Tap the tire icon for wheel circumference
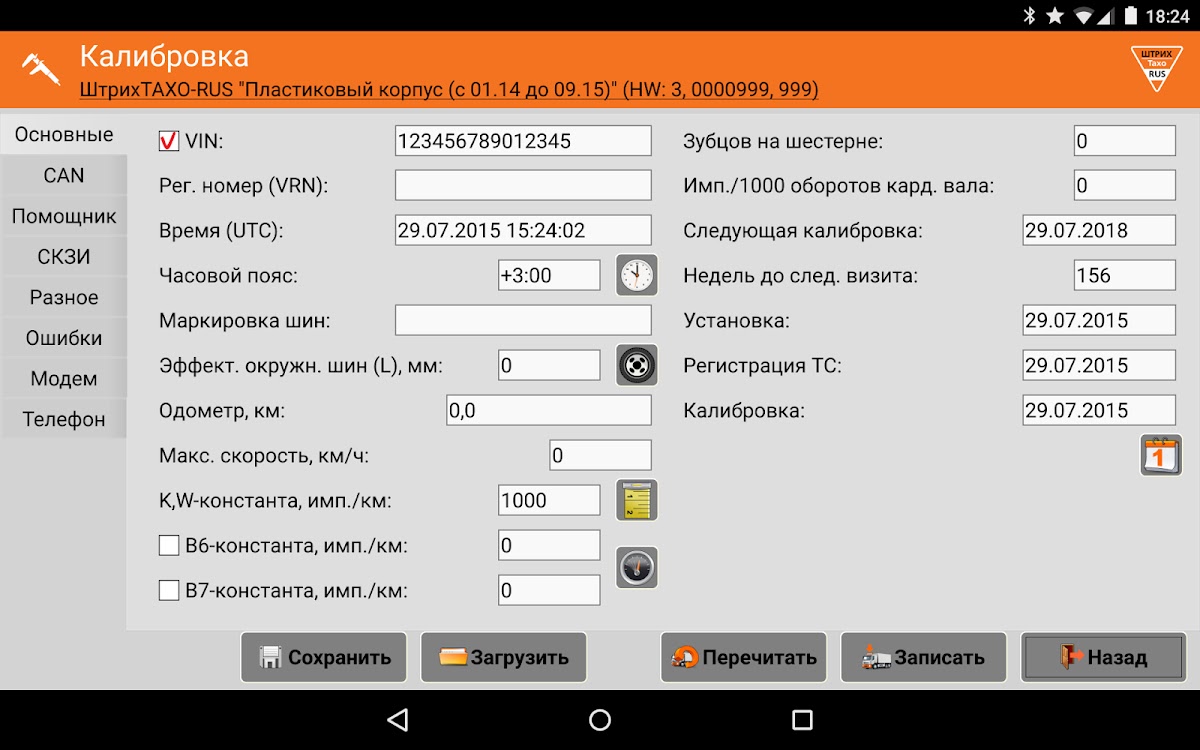 coord(636,365)
